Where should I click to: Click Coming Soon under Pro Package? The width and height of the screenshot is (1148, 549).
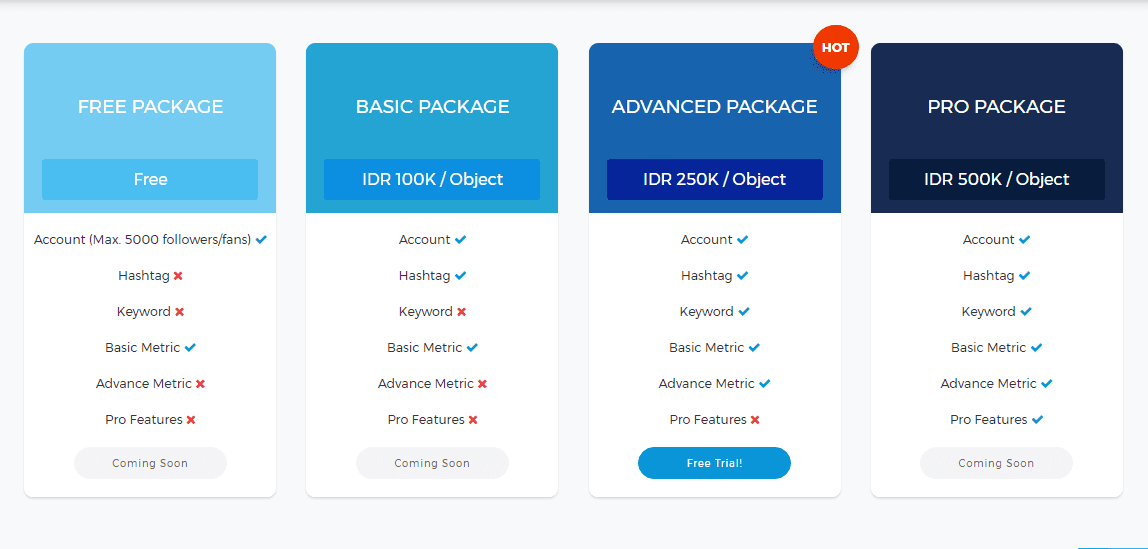pos(996,463)
